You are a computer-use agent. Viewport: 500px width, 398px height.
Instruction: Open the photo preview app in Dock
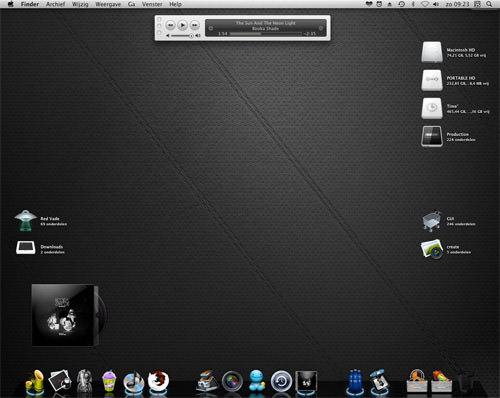60,380
